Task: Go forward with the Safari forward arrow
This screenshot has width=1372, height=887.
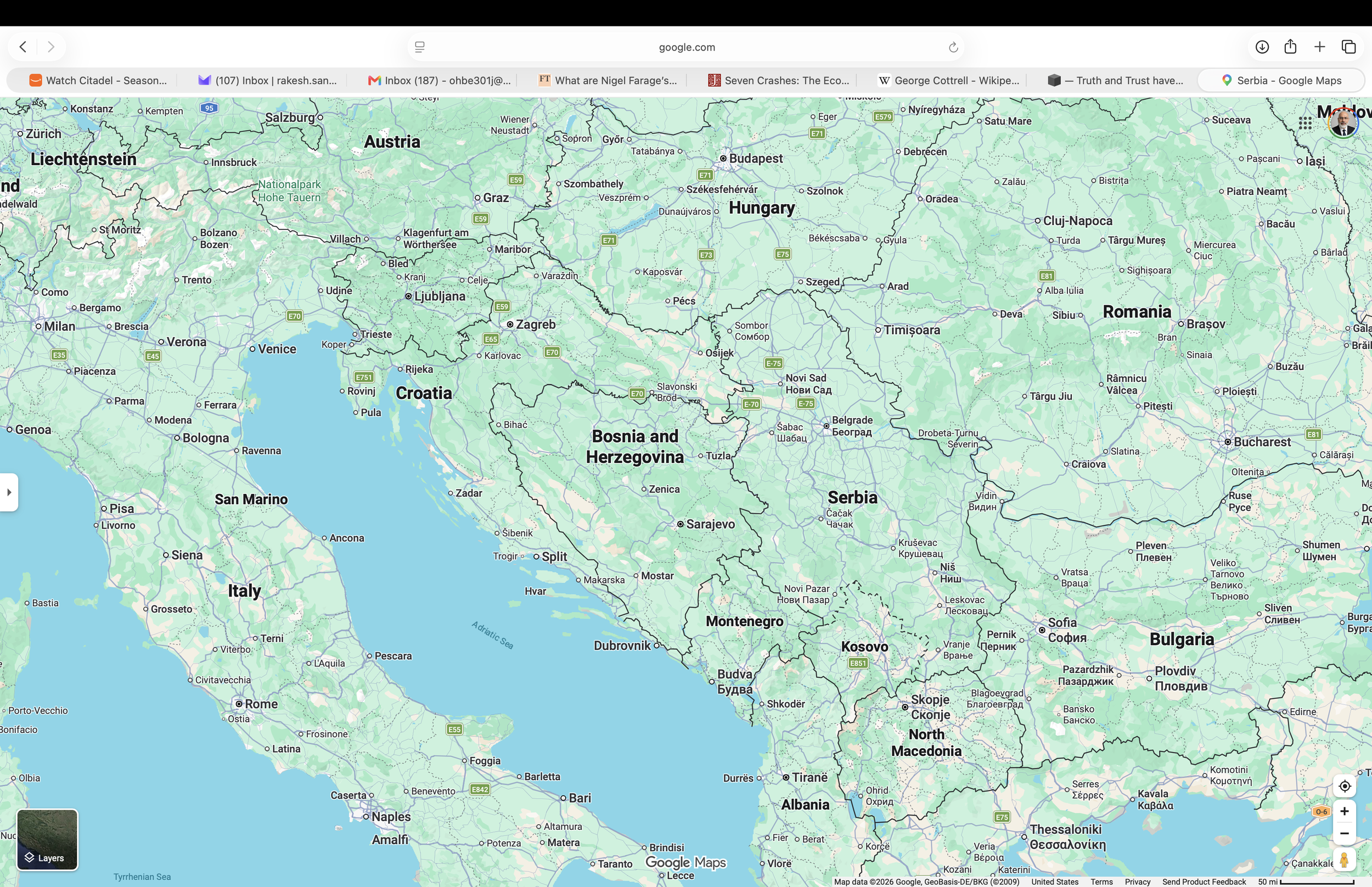Action: (50, 47)
